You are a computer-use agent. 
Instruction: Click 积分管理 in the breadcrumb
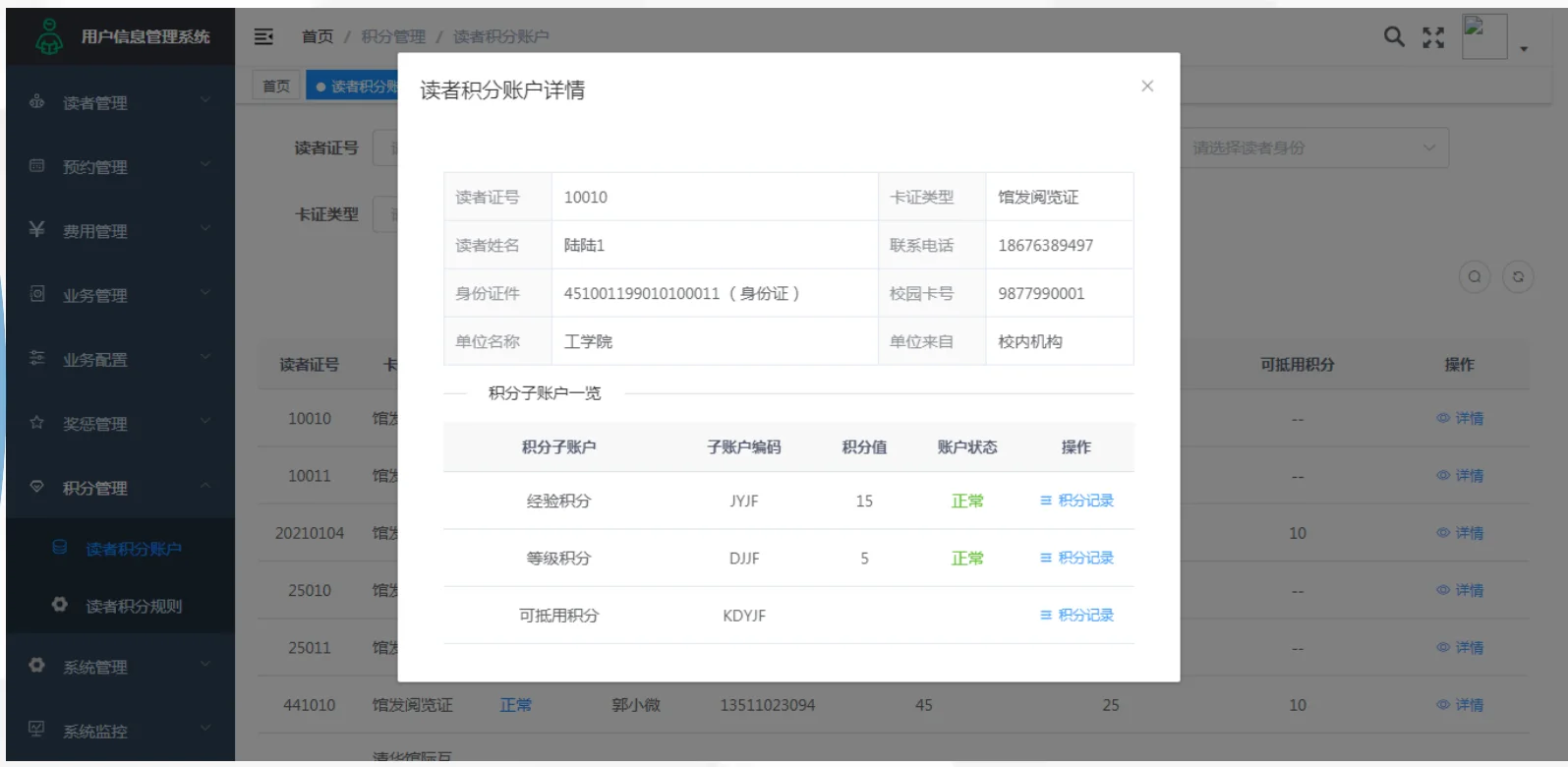pos(393,36)
